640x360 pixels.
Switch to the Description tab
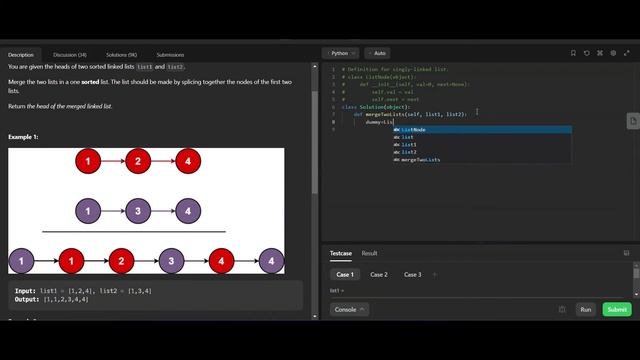coord(21,55)
